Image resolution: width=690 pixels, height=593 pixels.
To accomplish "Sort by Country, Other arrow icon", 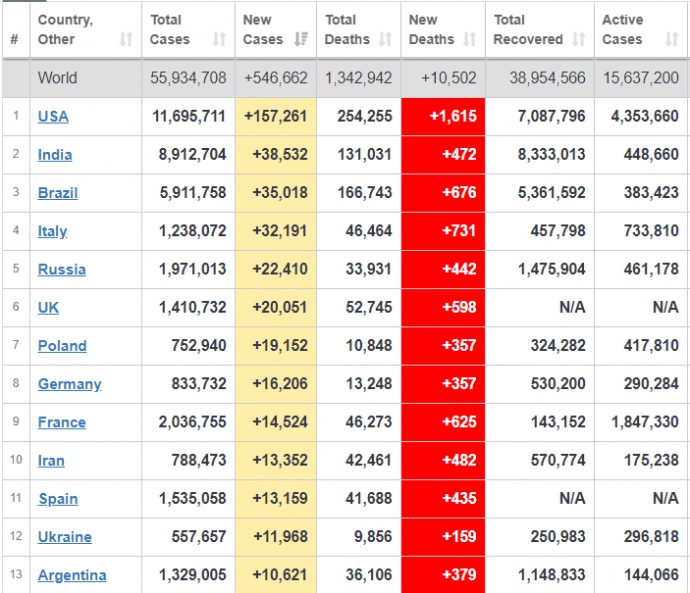I will click(126, 40).
